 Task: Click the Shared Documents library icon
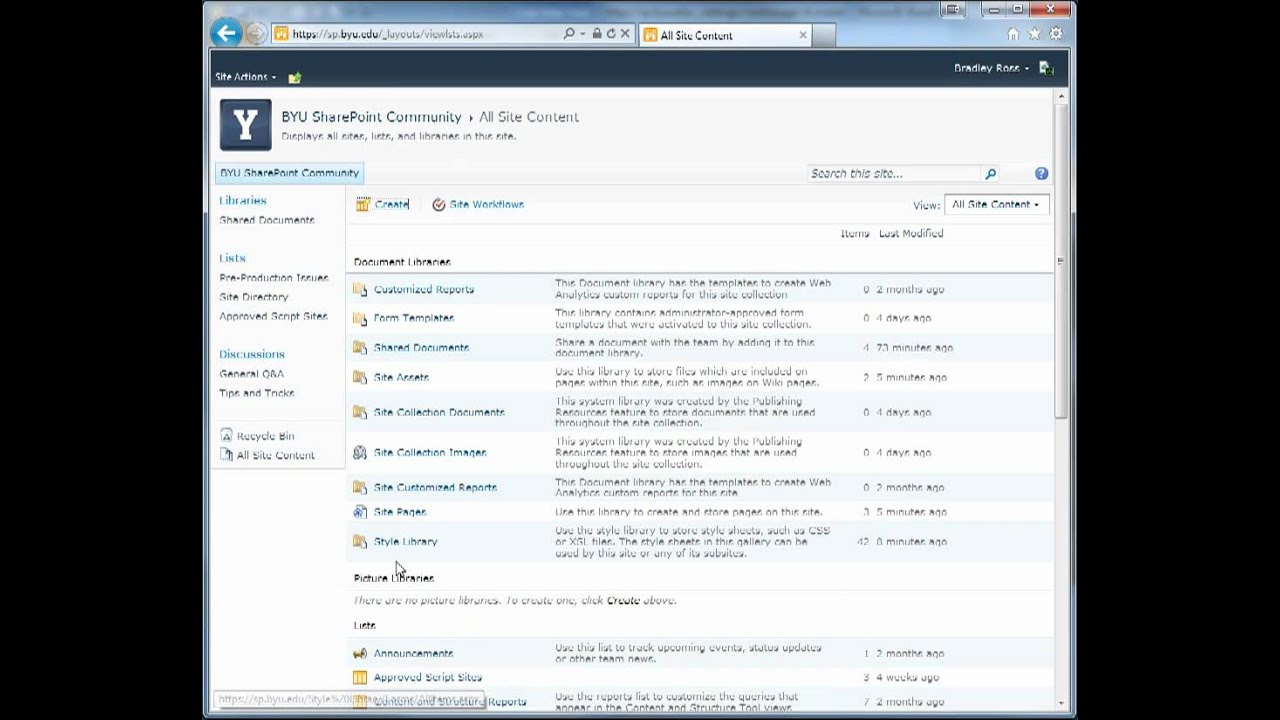[x=360, y=348]
